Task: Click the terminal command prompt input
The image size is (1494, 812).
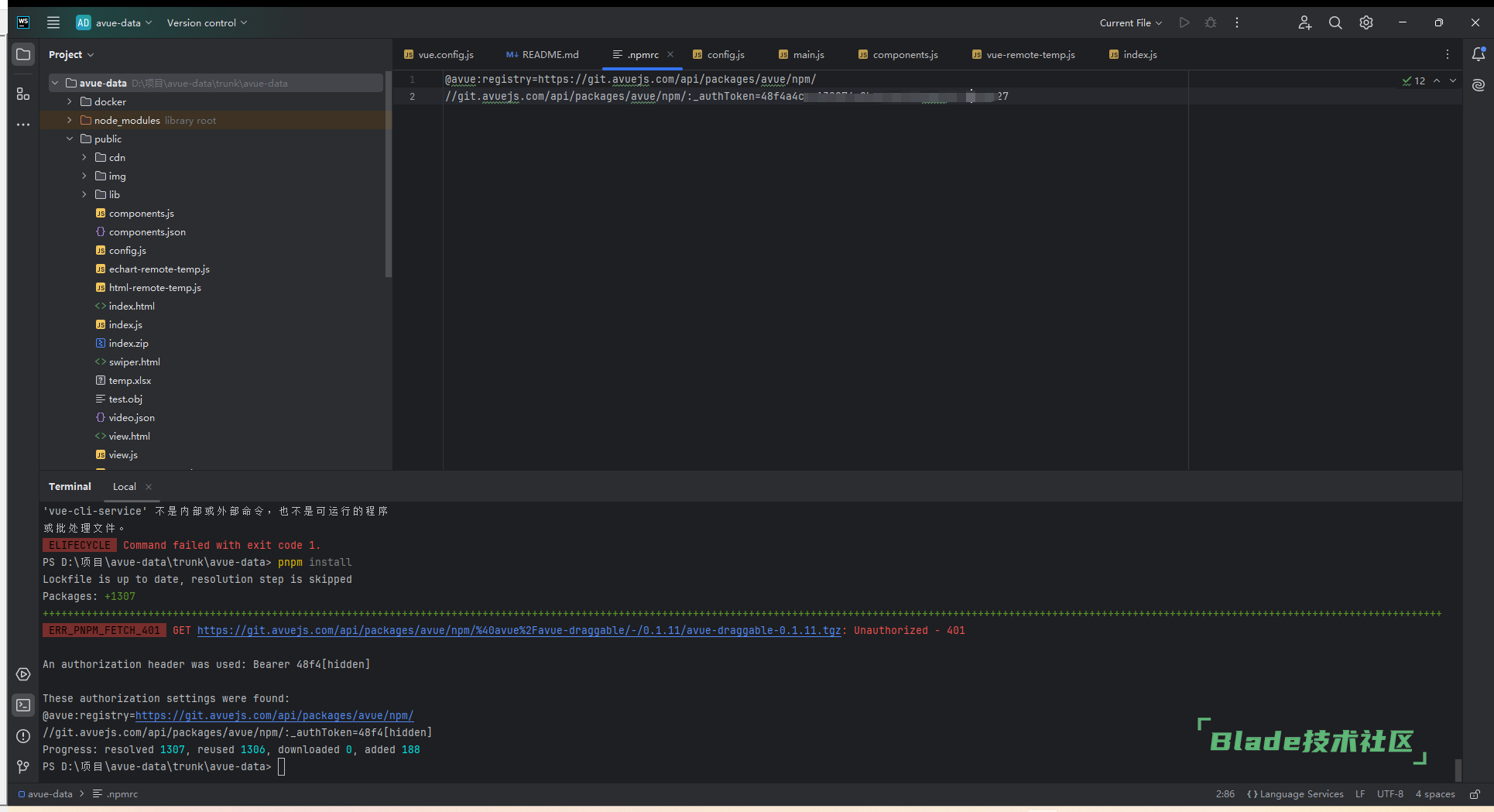Action: point(282,767)
